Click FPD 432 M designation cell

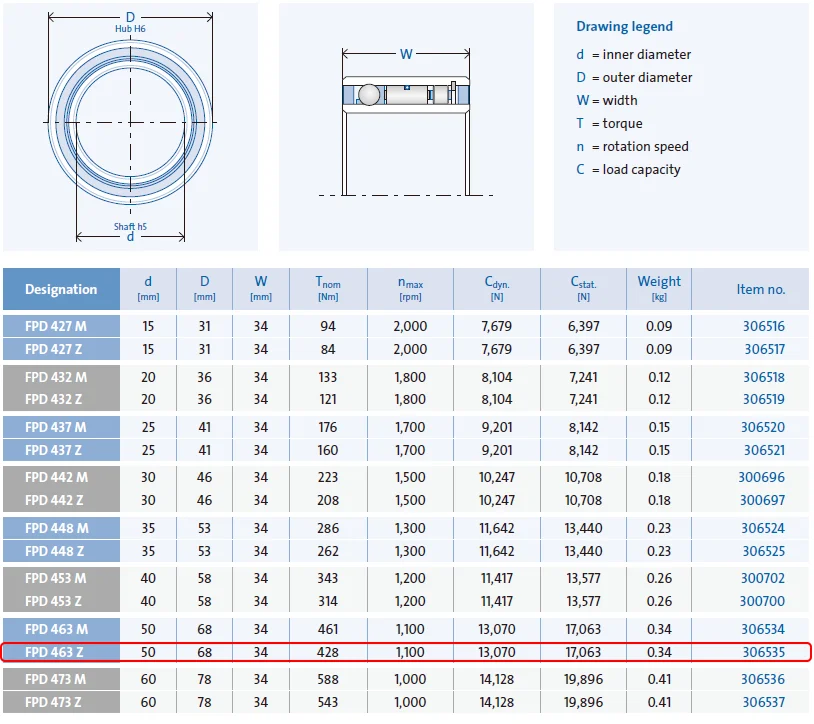click(x=61, y=377)
